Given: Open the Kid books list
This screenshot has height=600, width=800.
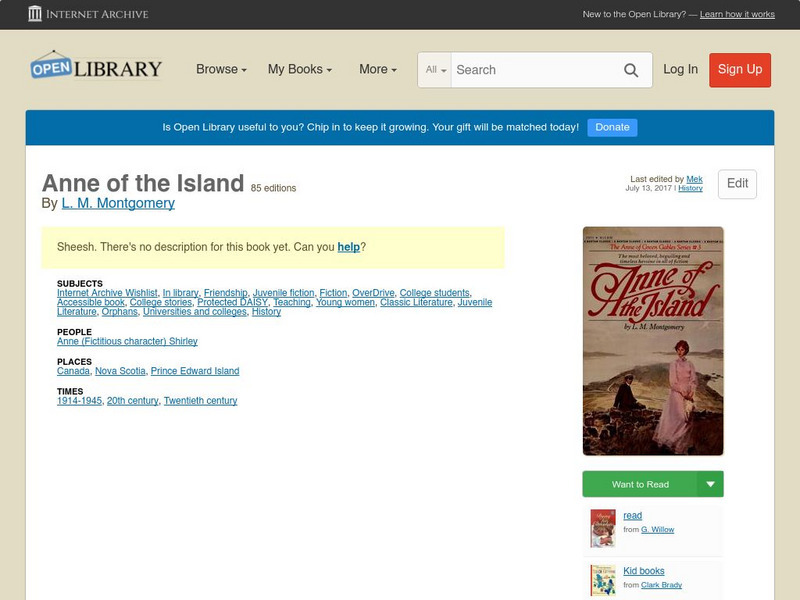Looking at the screenshot, I should pos(644,571).
